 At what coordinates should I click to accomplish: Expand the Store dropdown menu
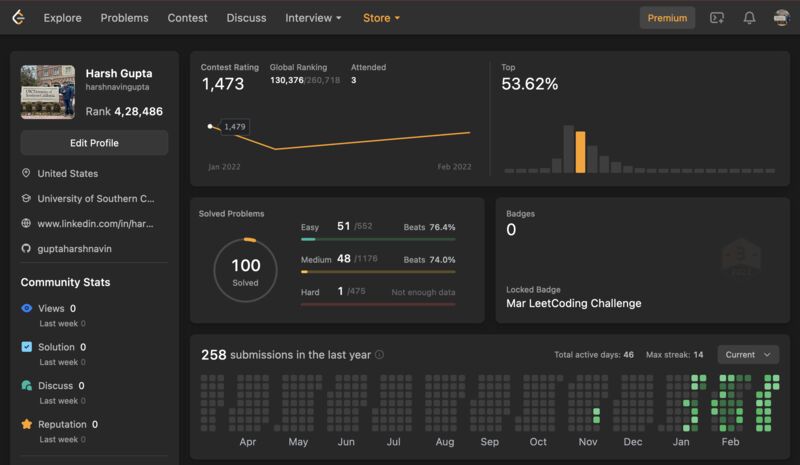point(381,18)
